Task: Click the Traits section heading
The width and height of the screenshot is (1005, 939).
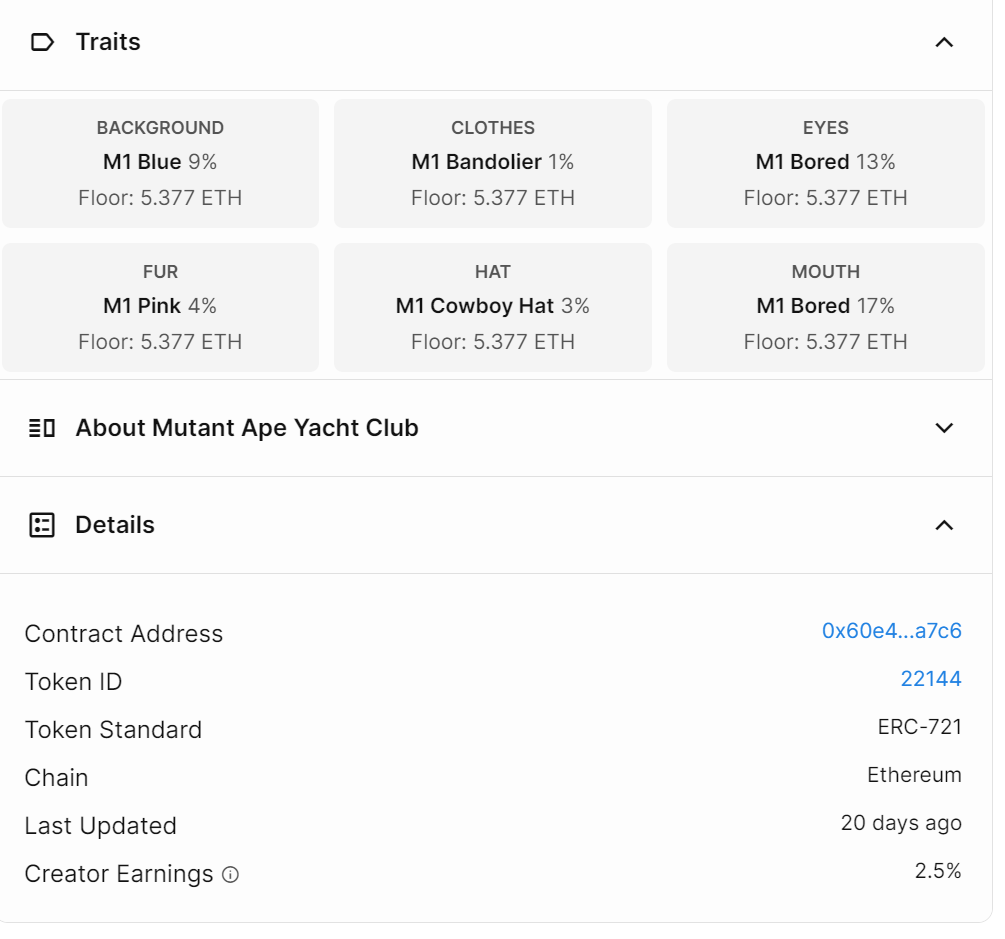Action: point(108,42)
